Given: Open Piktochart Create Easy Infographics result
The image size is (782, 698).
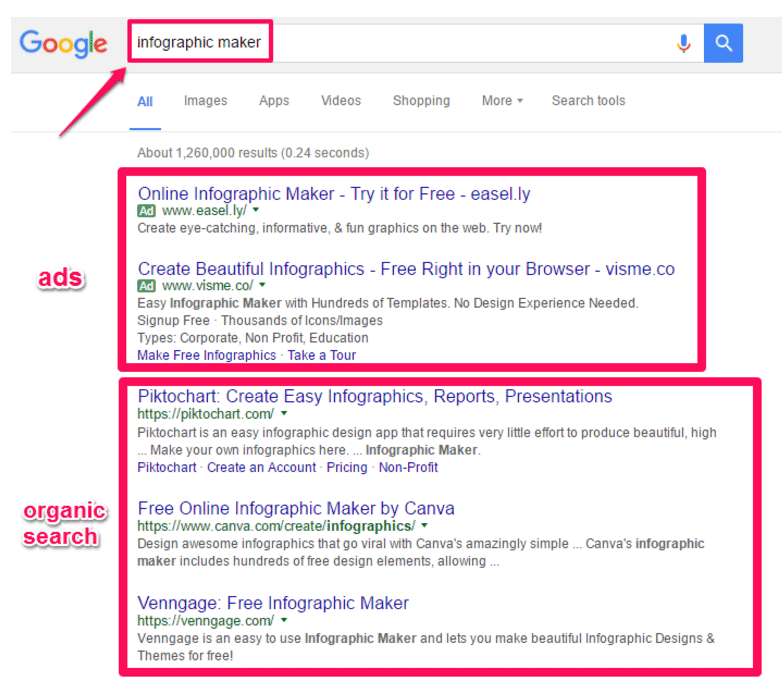Looking at the screenshot, I should click(x=375, y=396).
